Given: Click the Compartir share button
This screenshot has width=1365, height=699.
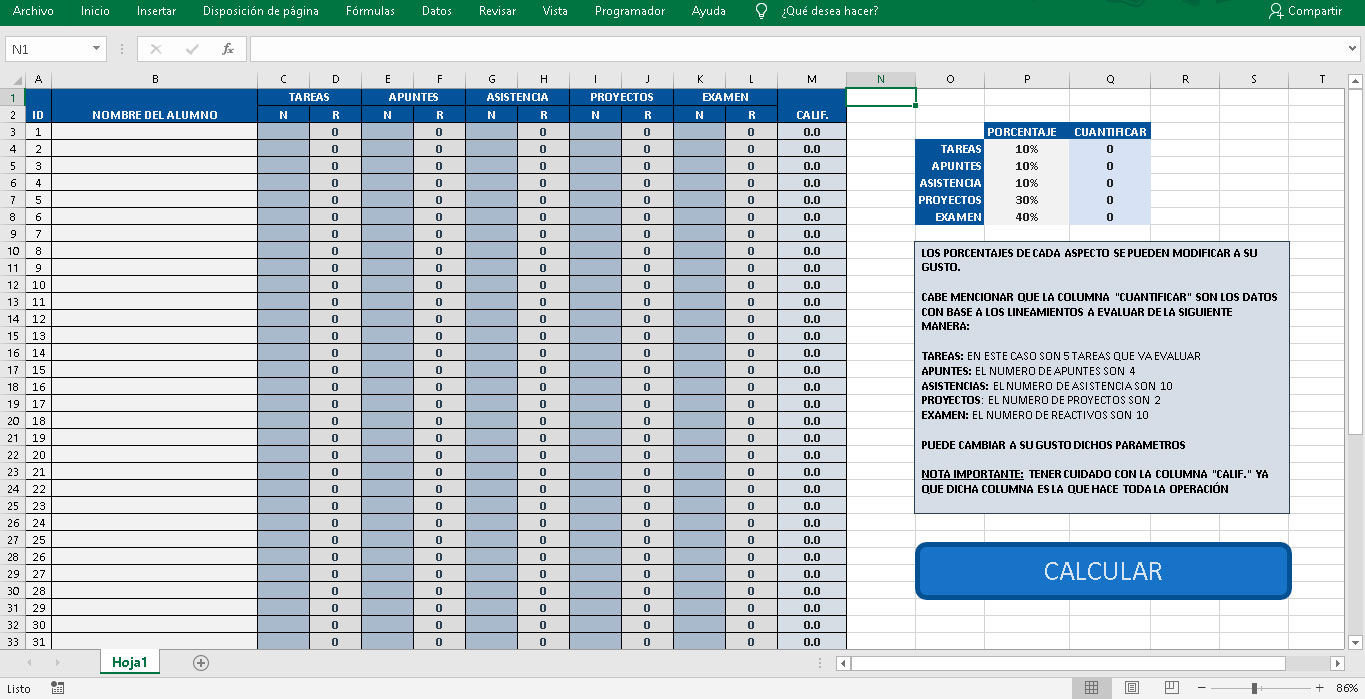Looking at the screenshot, I should point(1305,11).
